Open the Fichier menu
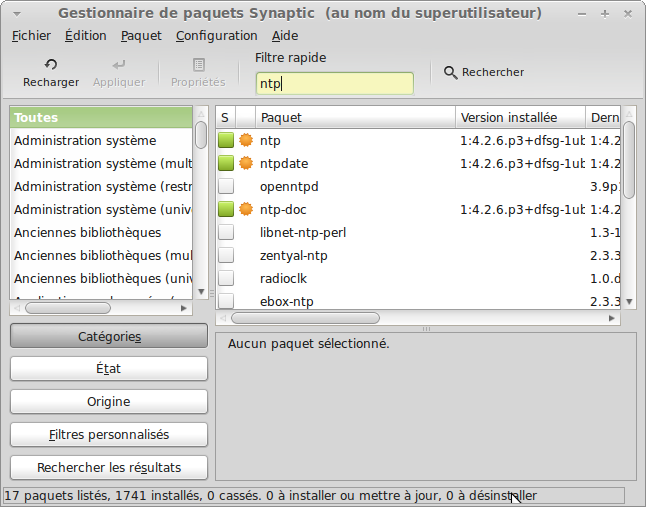This screenshot has width=646, height=507. tap(31, 36)
